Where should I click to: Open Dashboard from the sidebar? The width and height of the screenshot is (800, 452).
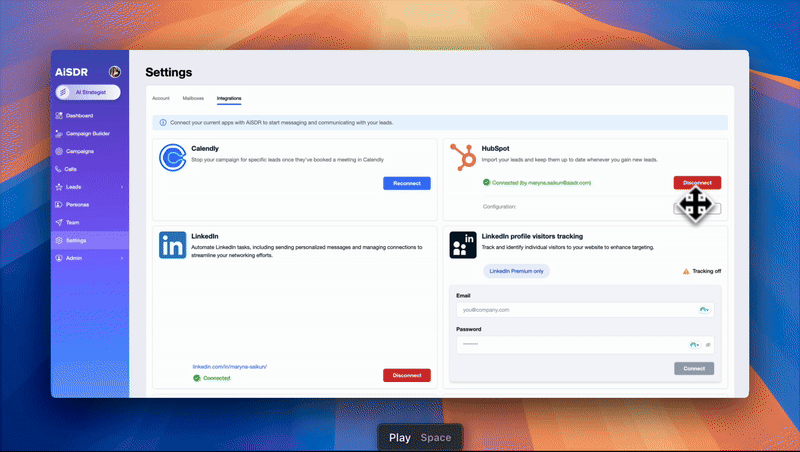[x=80, y=116]
